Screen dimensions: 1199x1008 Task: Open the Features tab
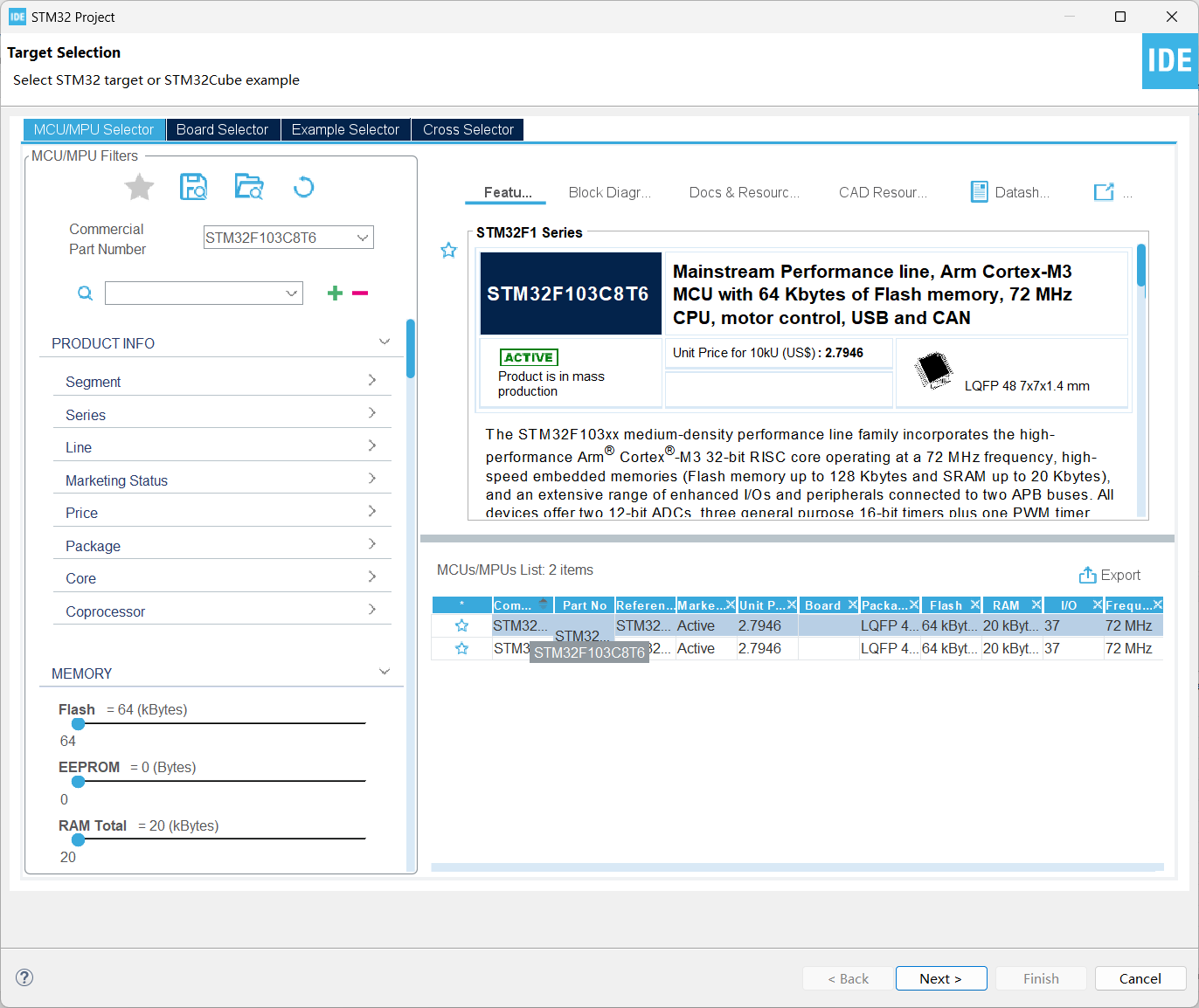click(507, 192)
